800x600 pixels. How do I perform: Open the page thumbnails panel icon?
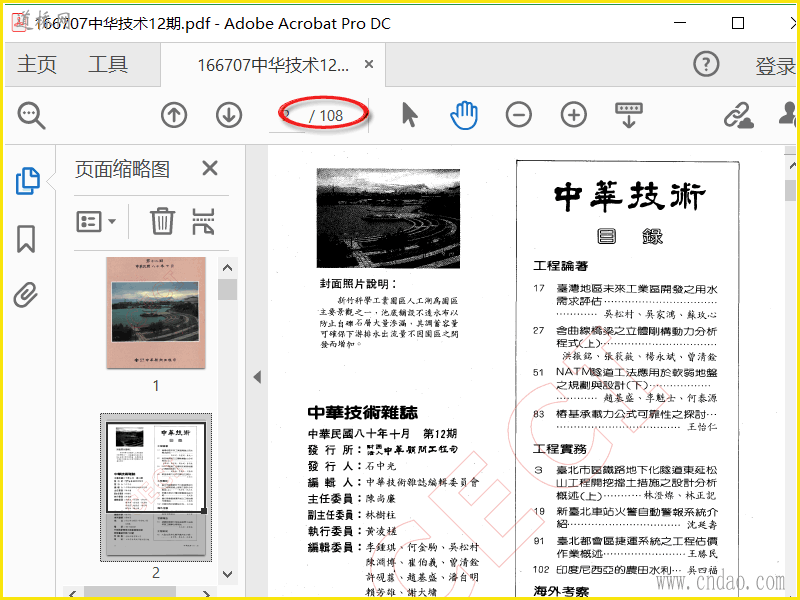click(27, 181)
